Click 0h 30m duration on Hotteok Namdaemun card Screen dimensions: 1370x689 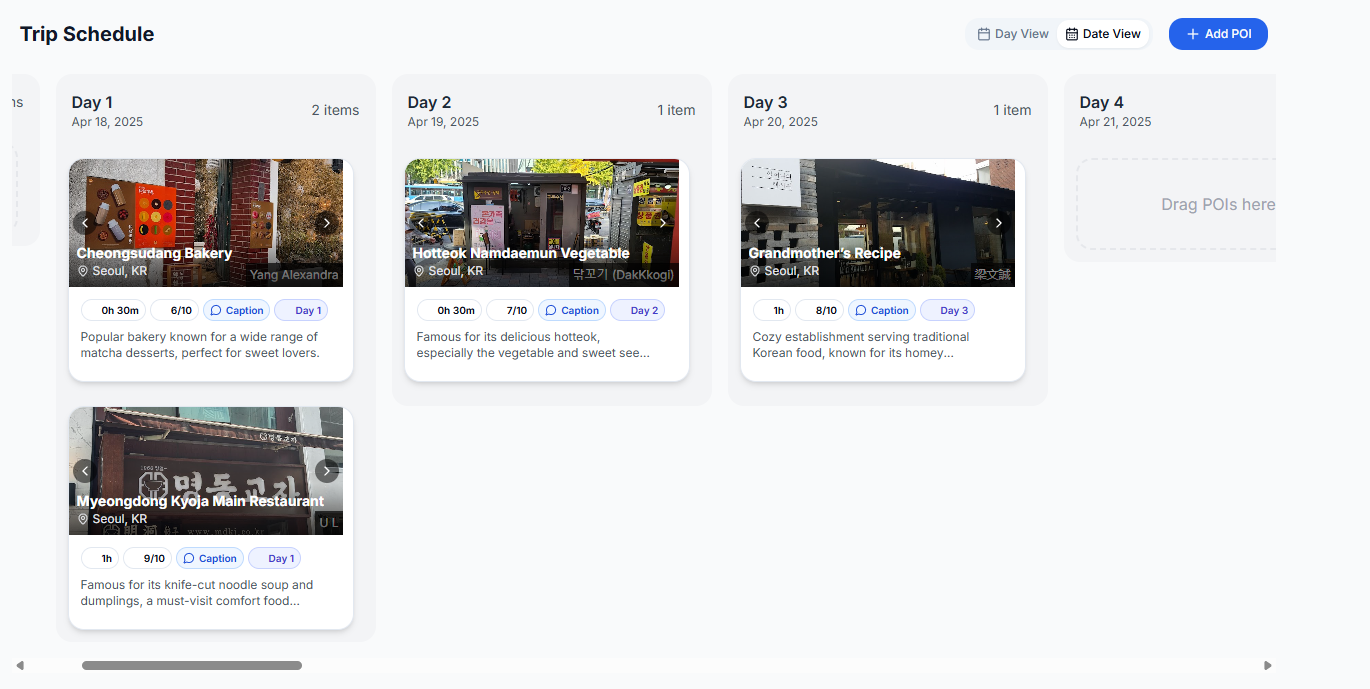pyautogui.click(x=450, y=311)
